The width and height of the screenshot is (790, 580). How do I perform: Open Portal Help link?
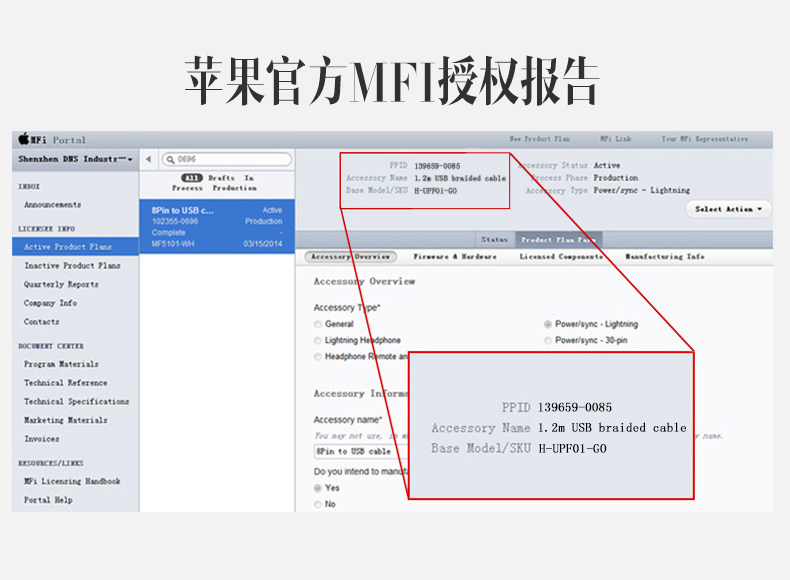tap(48, 500)
